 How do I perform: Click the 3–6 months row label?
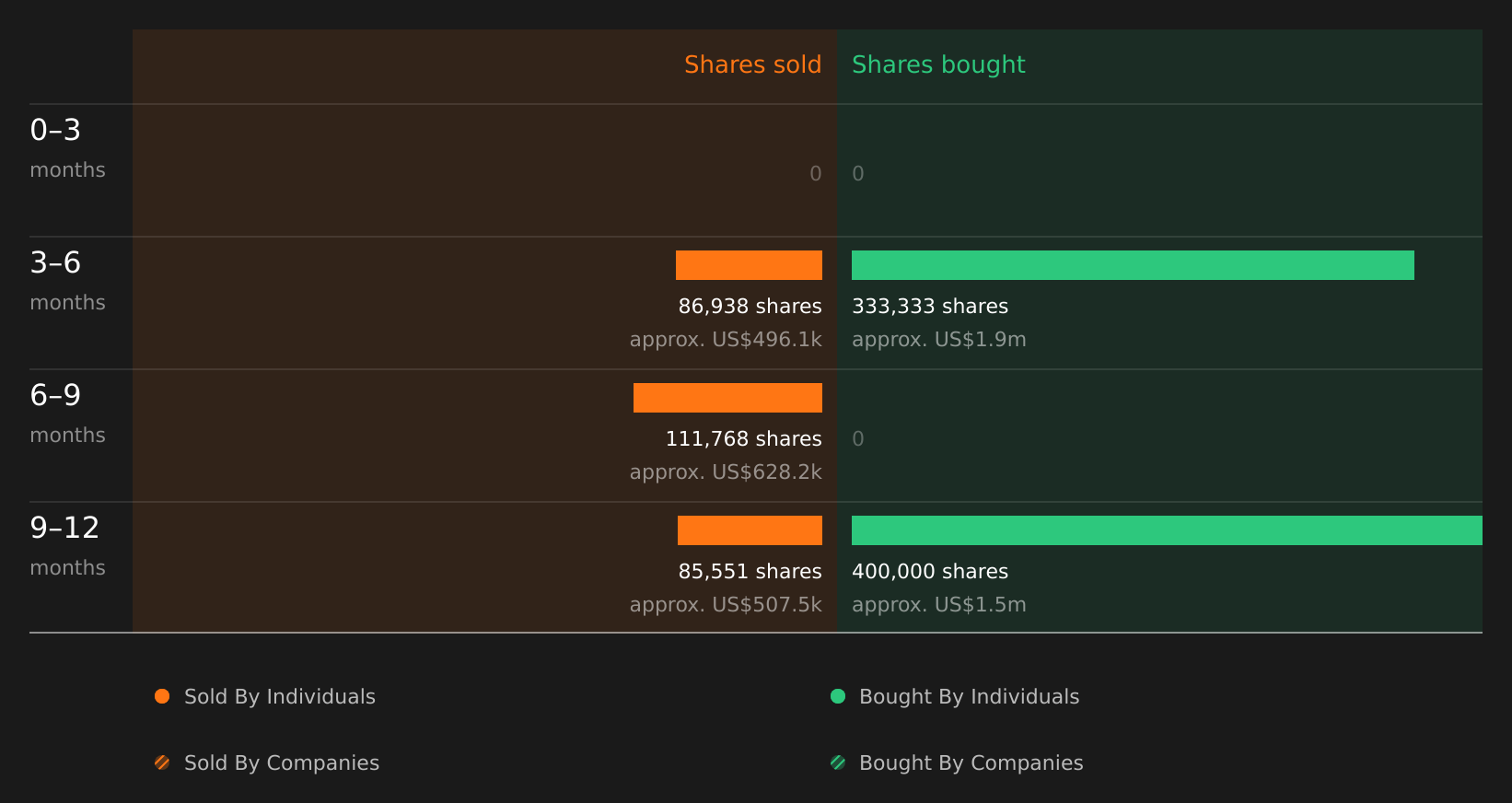click(x=67, y=281)
